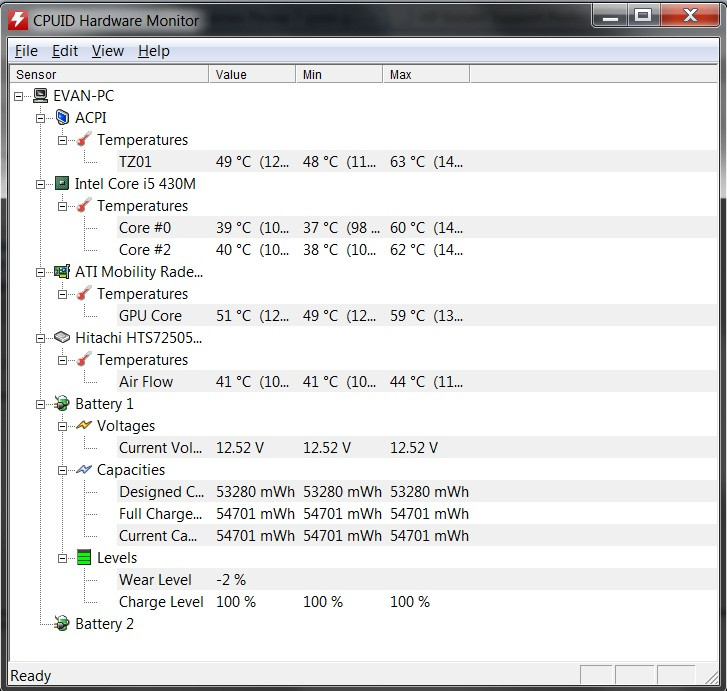Click the '-2 %' Wear Level value

(231, 579)
